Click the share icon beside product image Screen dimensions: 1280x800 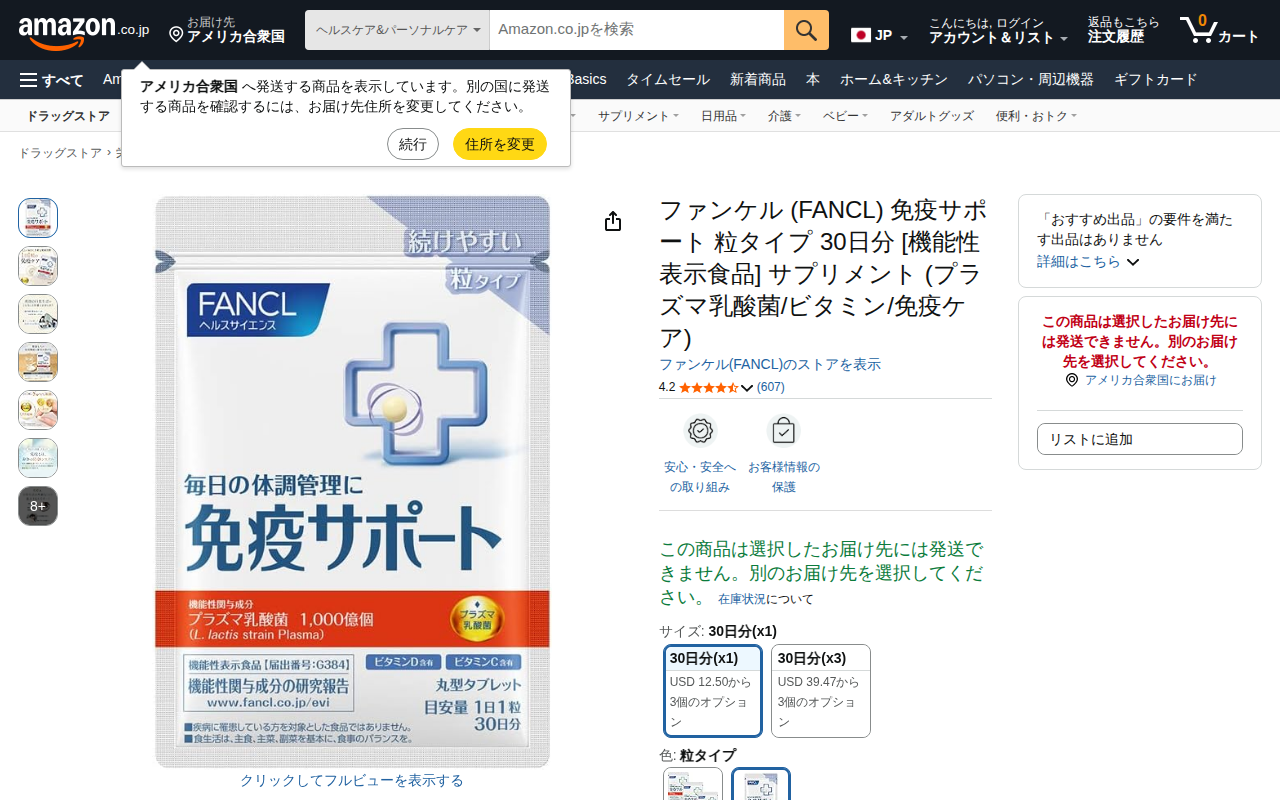click(613, 221)
